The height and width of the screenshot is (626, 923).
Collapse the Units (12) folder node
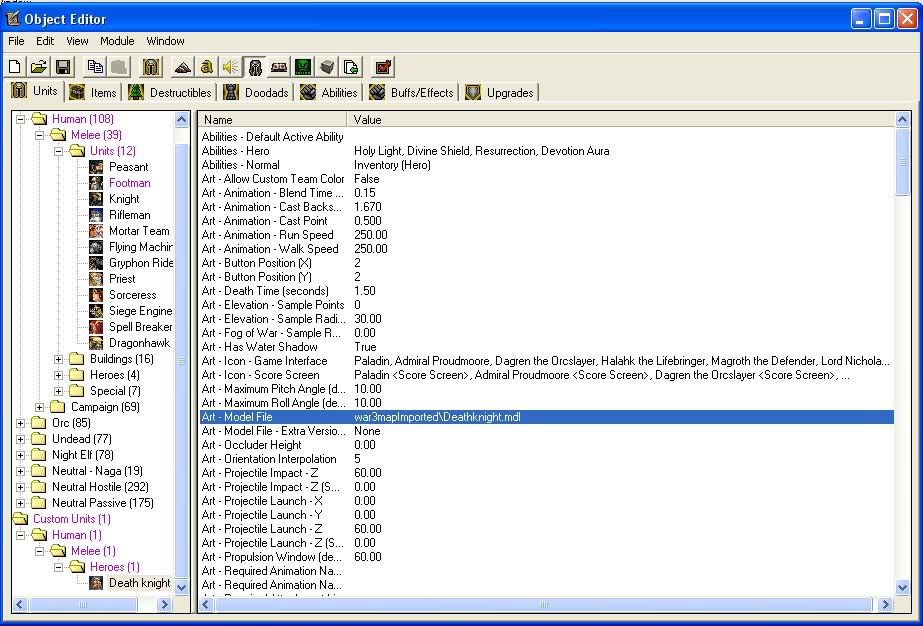pyautogui.click(x=58, y=151)
